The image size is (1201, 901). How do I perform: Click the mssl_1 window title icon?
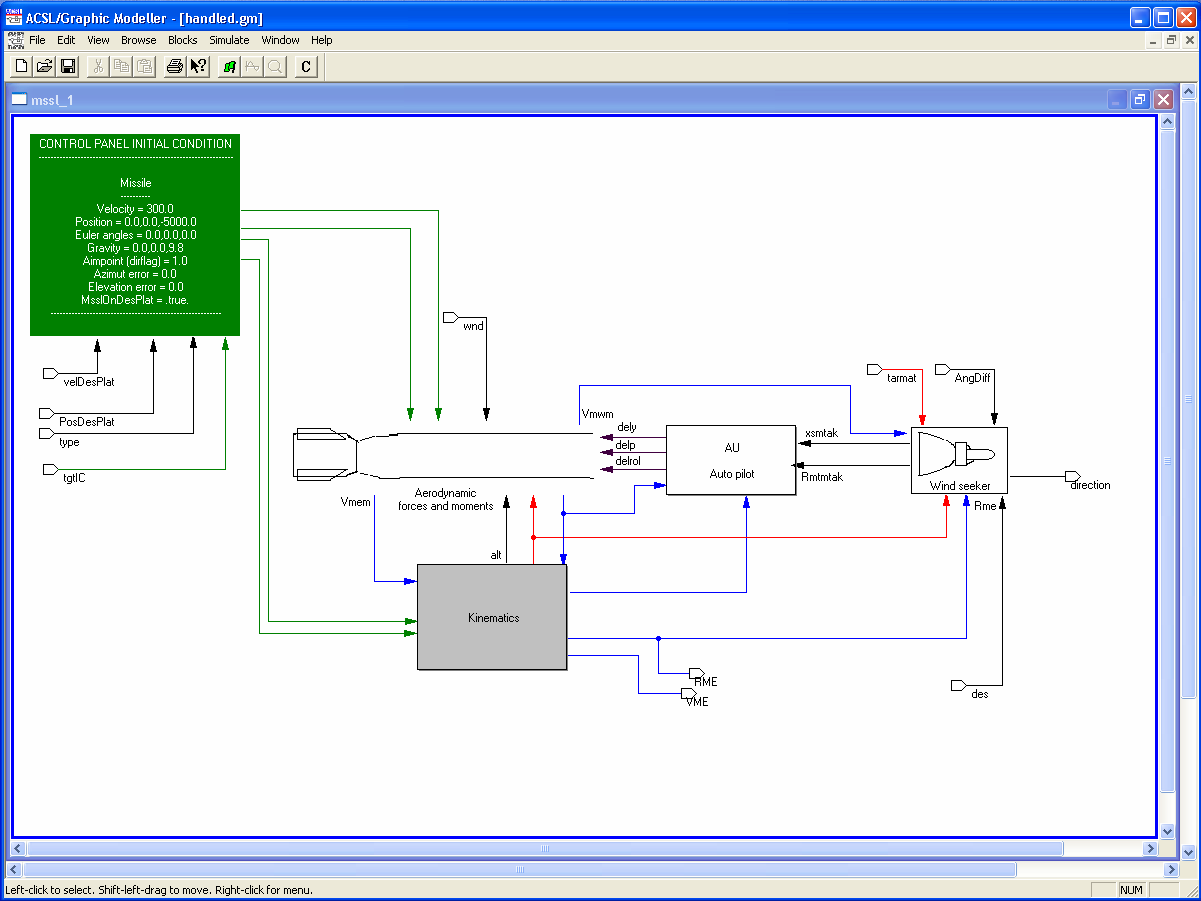[x=19, y=100]
